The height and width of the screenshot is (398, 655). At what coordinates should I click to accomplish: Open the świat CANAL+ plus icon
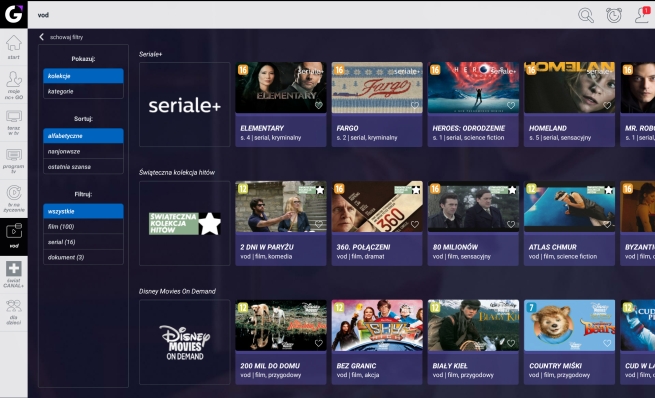click(x=14, y=274)
